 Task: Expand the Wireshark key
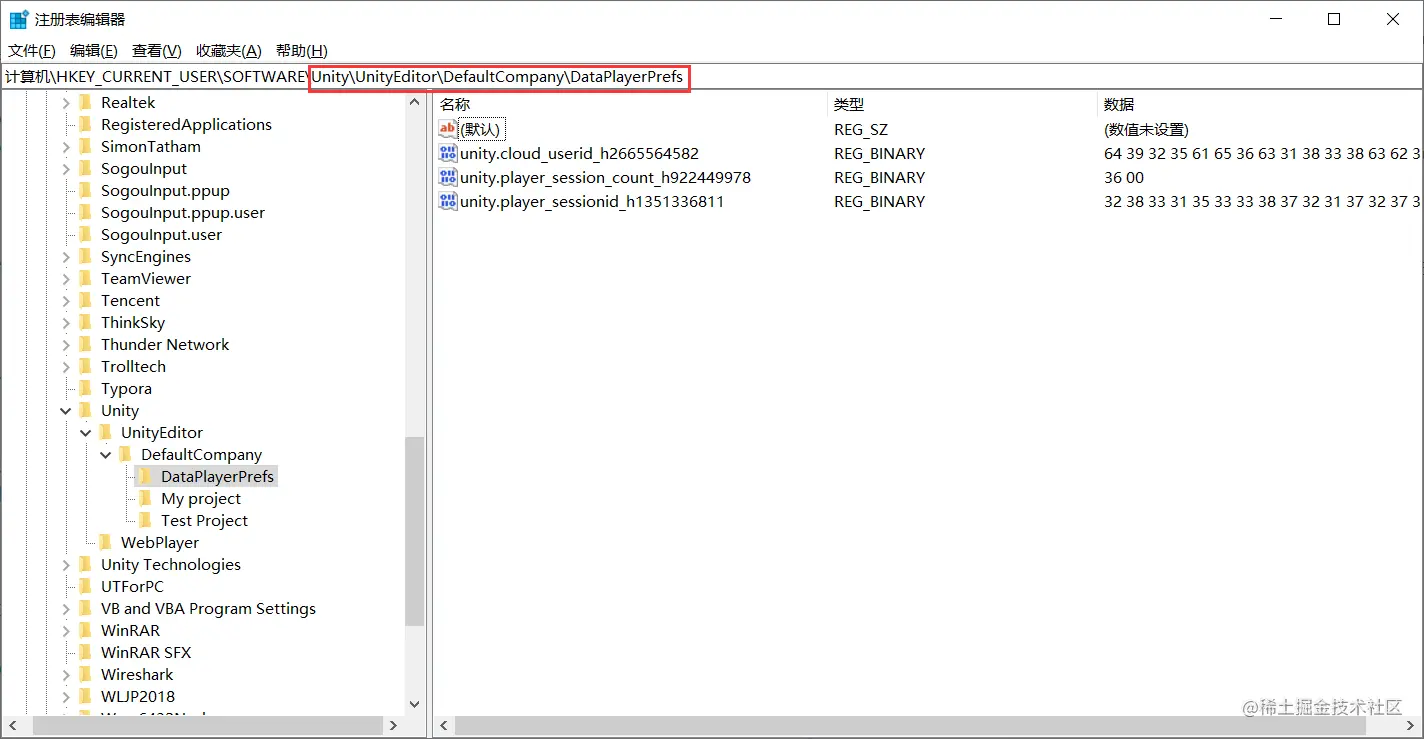(66, 675)
